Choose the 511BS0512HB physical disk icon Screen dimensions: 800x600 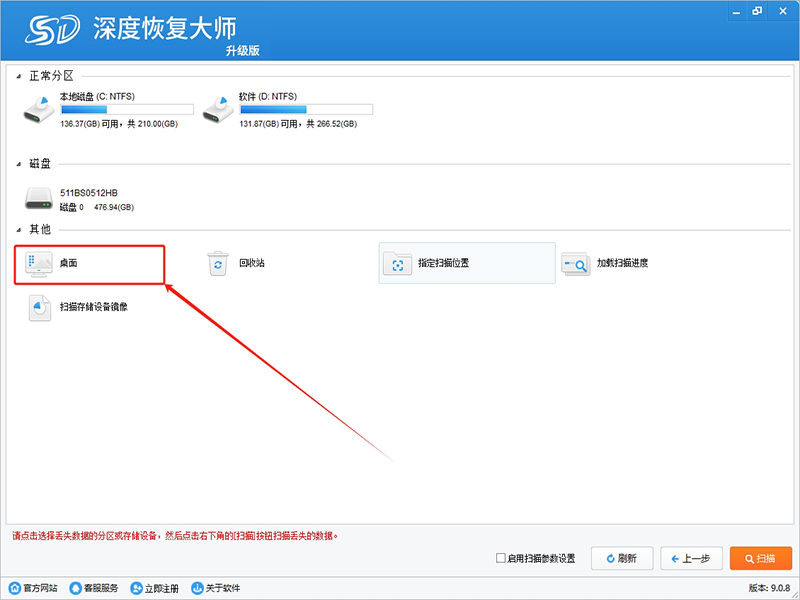[41, 199]
